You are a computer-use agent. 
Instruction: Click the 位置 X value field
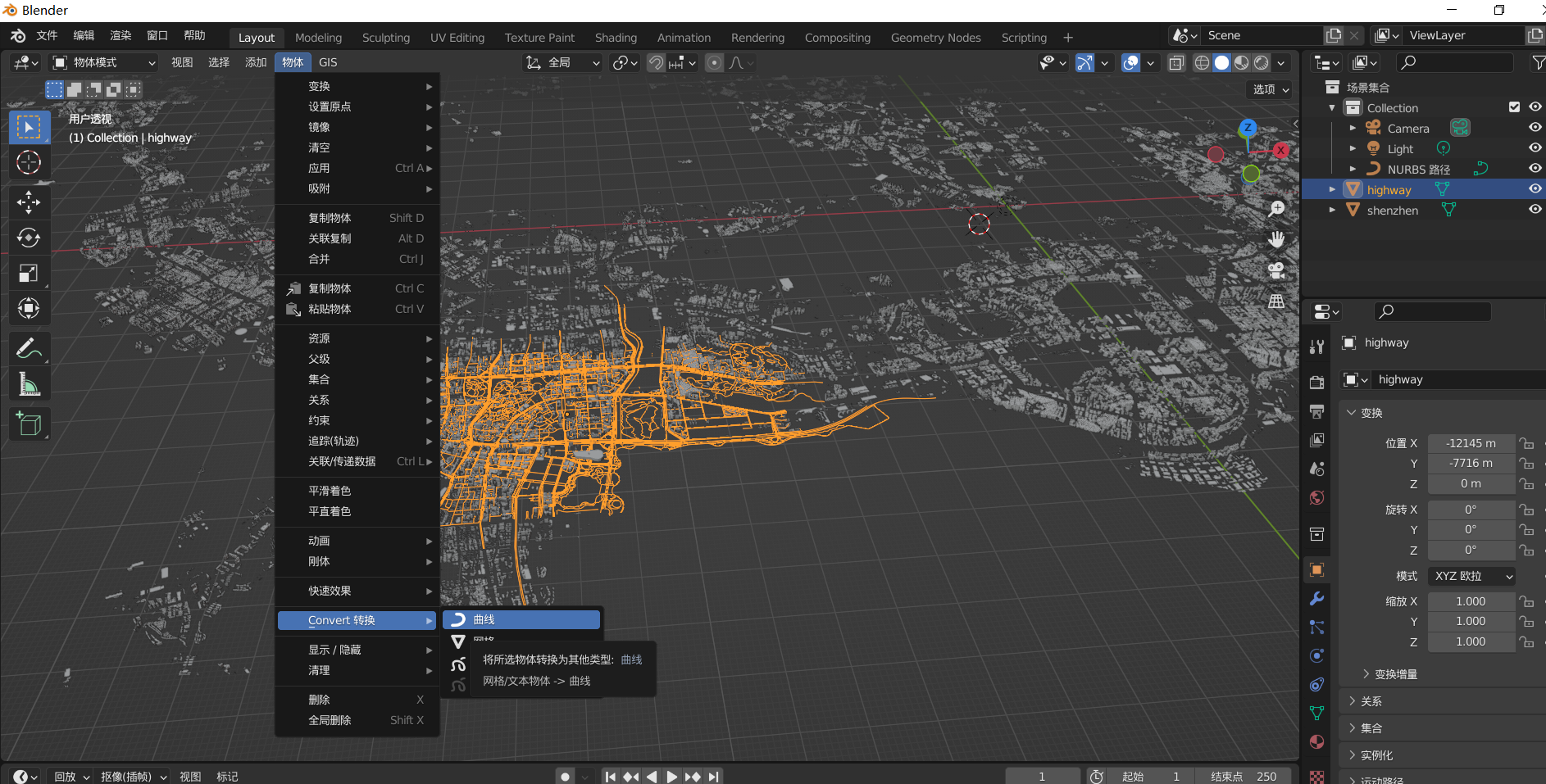(x=1471, y=443)
